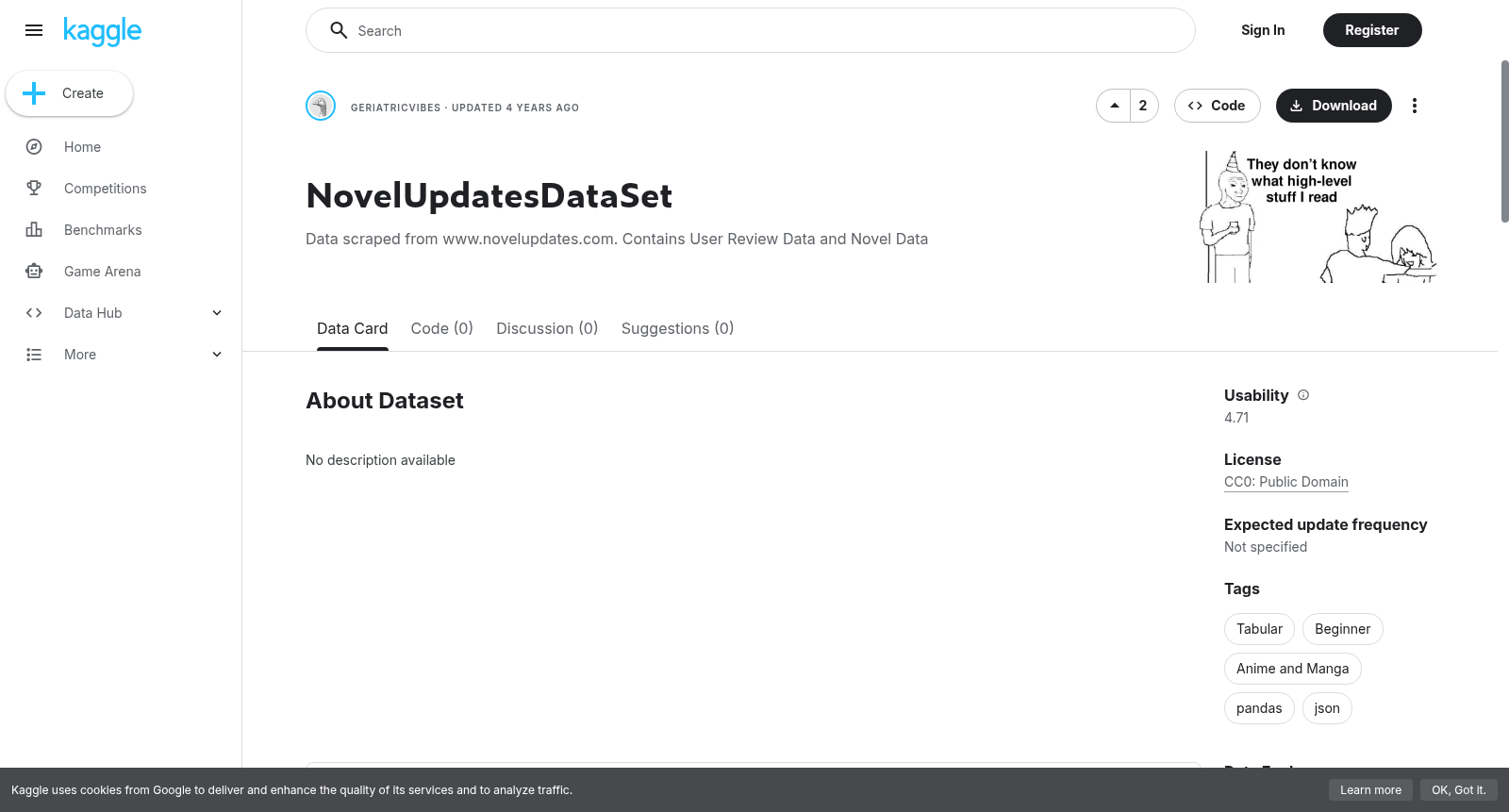Click the Usability info icon
This screenshot has height=812, width=1509.
[x=1303, y=395]
